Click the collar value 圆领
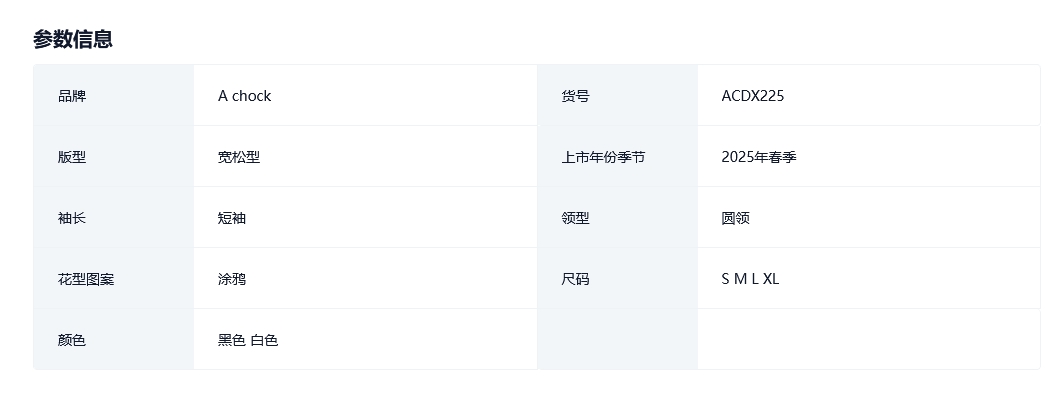Viewport: 1049px width, 396px height. [x=735, y=218]
